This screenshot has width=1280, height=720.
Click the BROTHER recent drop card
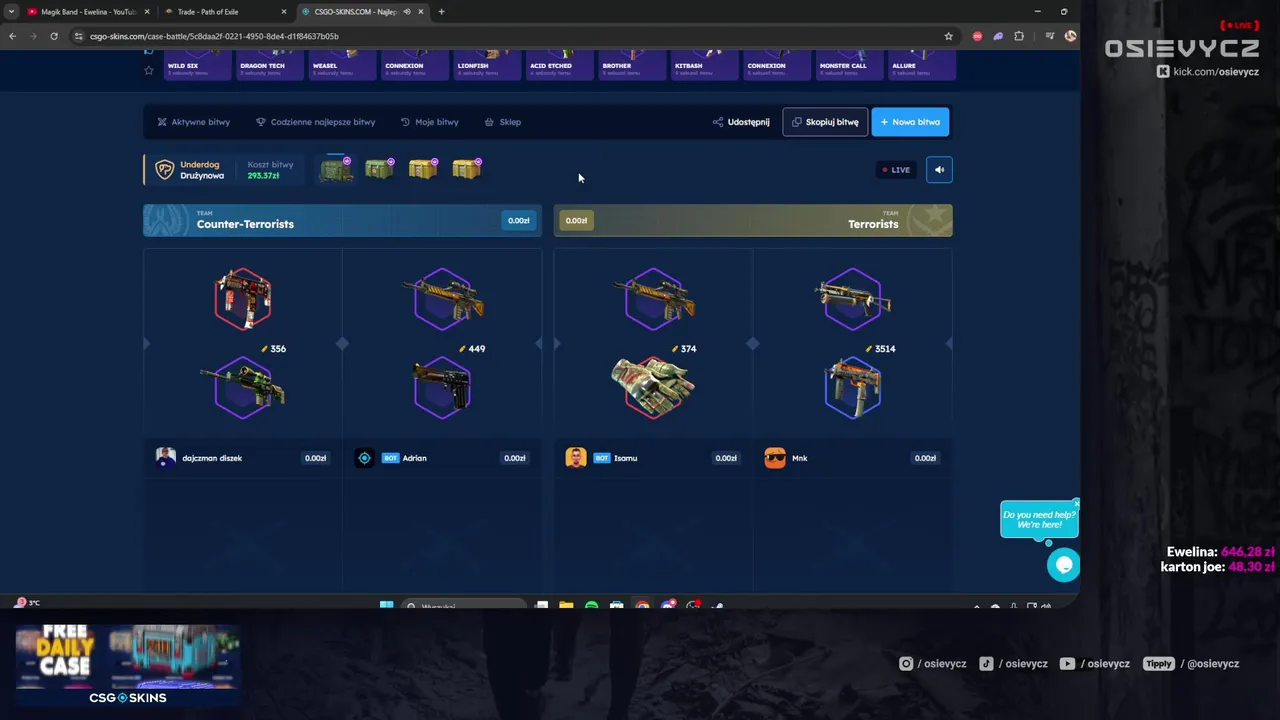click(x=634, y=65)
